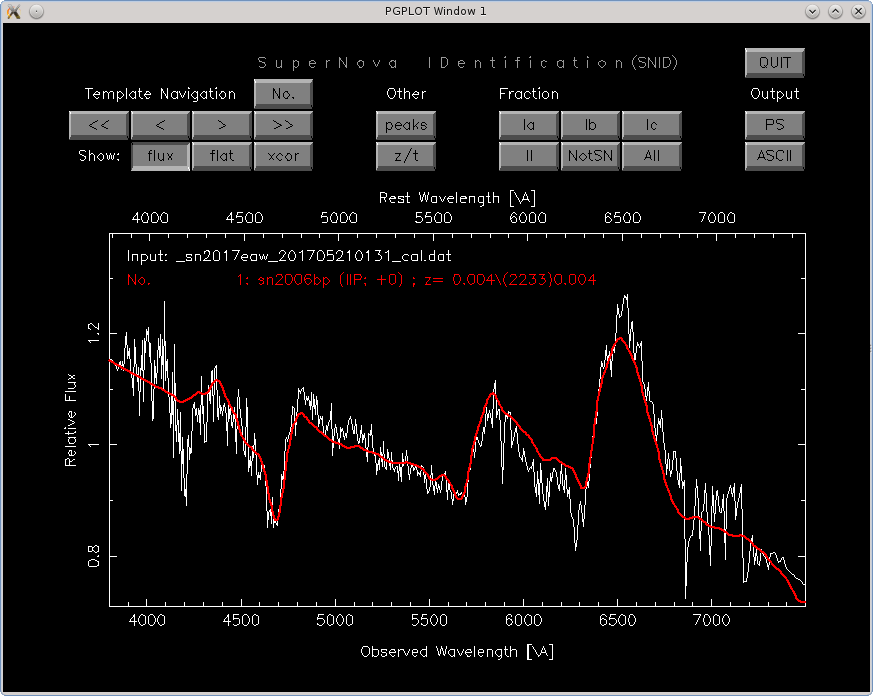873x696 pixels.
Task: Open the z/t plot
Action: (406, 156)
